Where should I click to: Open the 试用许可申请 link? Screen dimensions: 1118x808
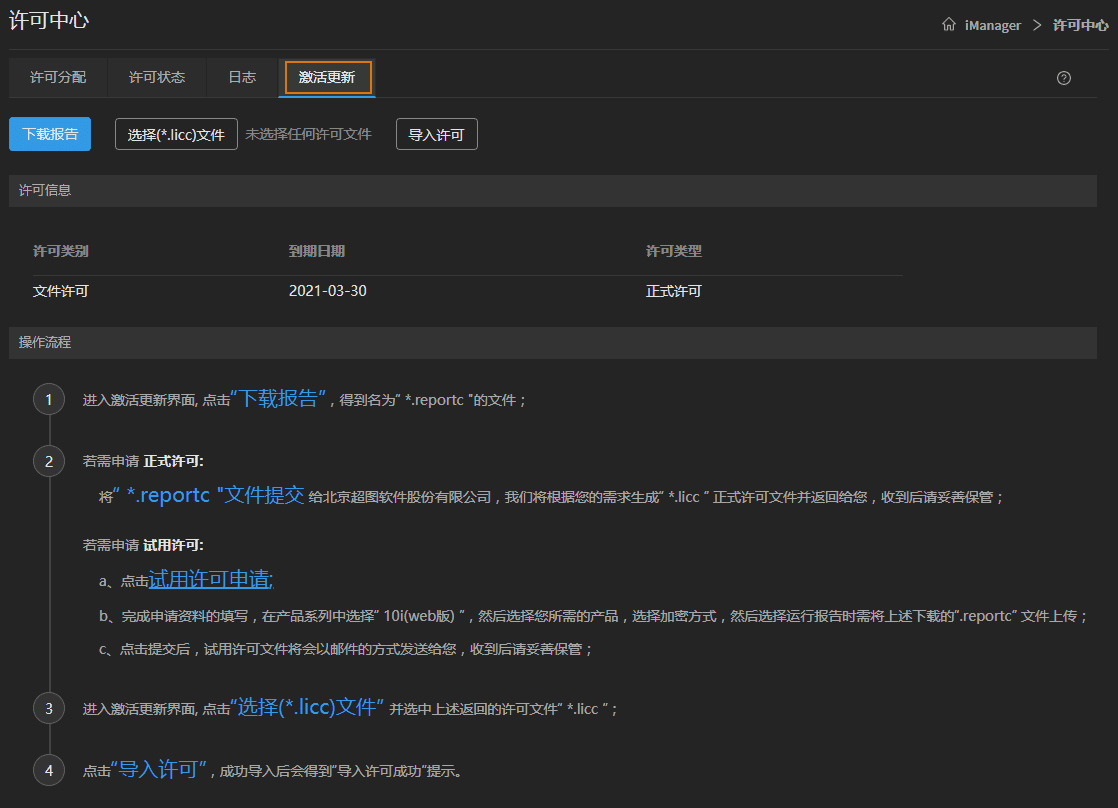pyautogui.click(x=210, y=579)
